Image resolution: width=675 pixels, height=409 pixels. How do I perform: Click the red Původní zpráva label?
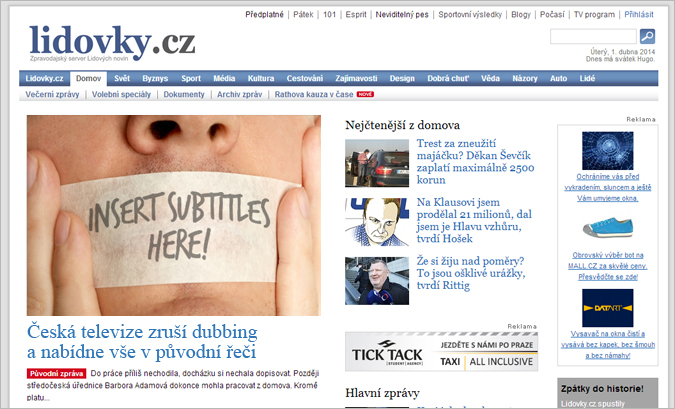tap(56, 374)
